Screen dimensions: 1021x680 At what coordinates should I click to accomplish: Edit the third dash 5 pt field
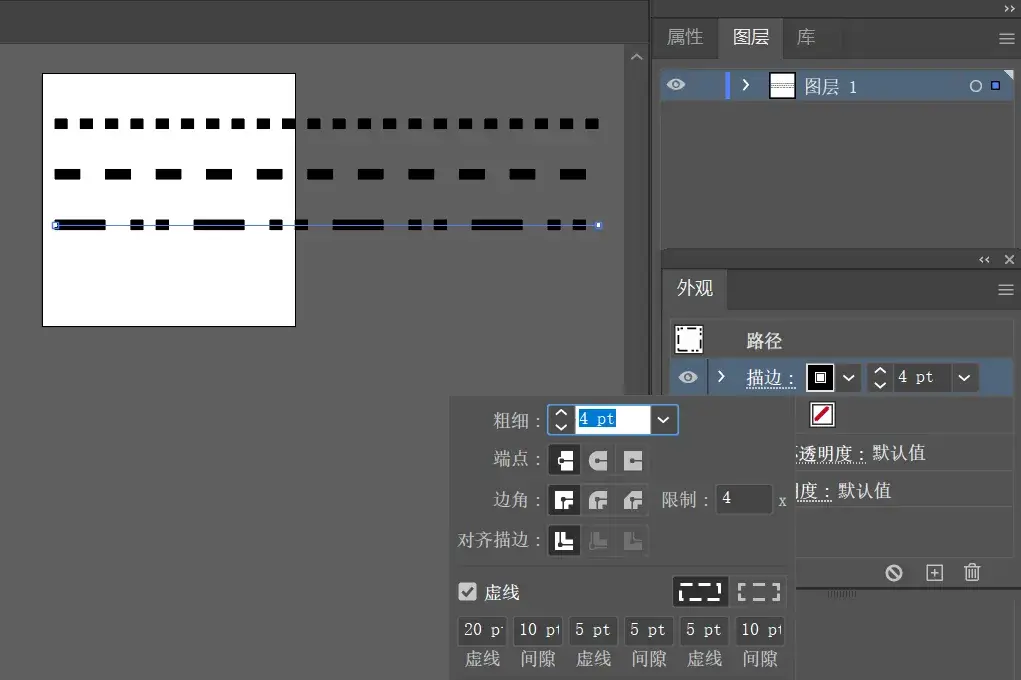[704, 630]
